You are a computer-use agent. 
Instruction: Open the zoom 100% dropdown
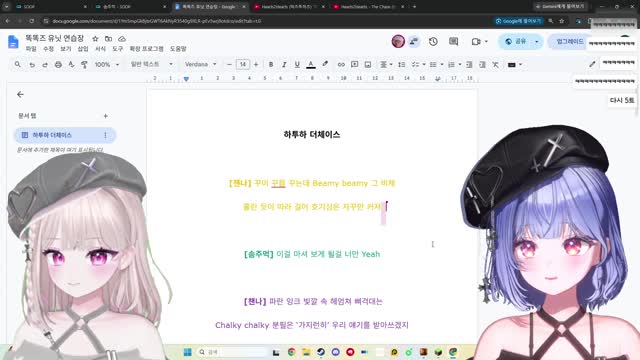pyautogui.click(x=107, y=64)
